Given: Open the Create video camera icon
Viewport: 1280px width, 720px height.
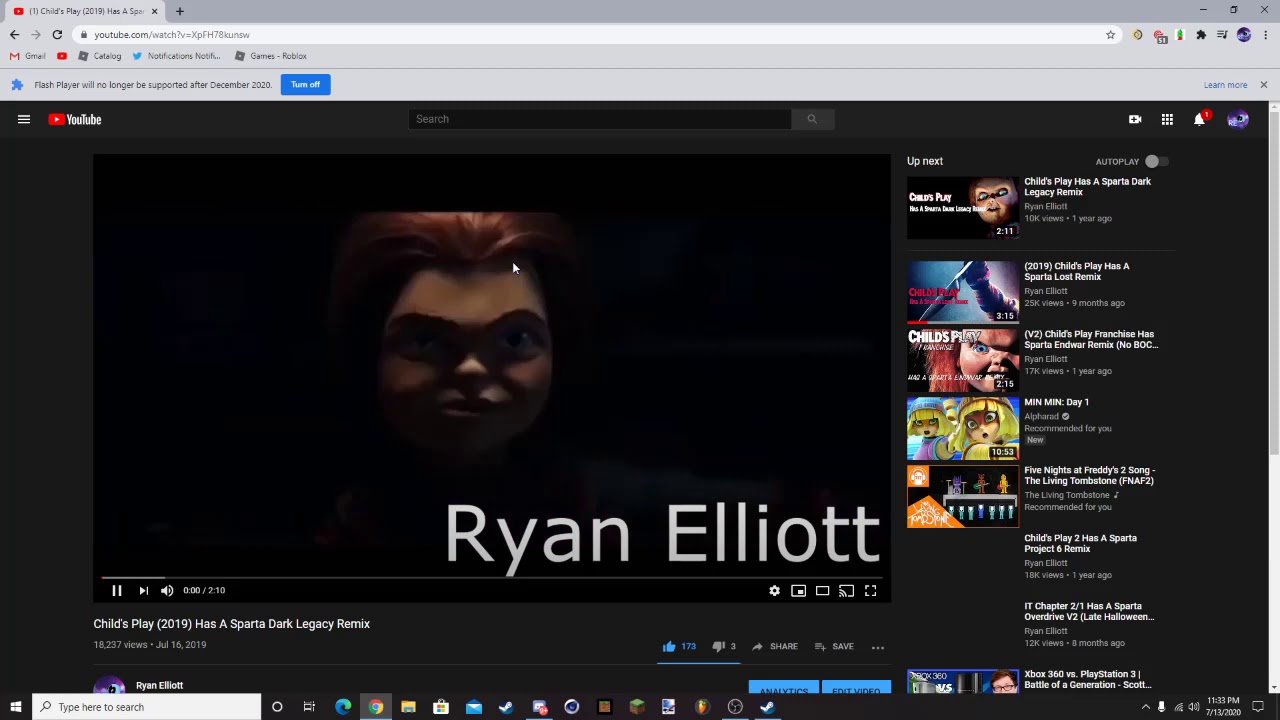Looking at the screenshot, I should (x=1135, y=119).
